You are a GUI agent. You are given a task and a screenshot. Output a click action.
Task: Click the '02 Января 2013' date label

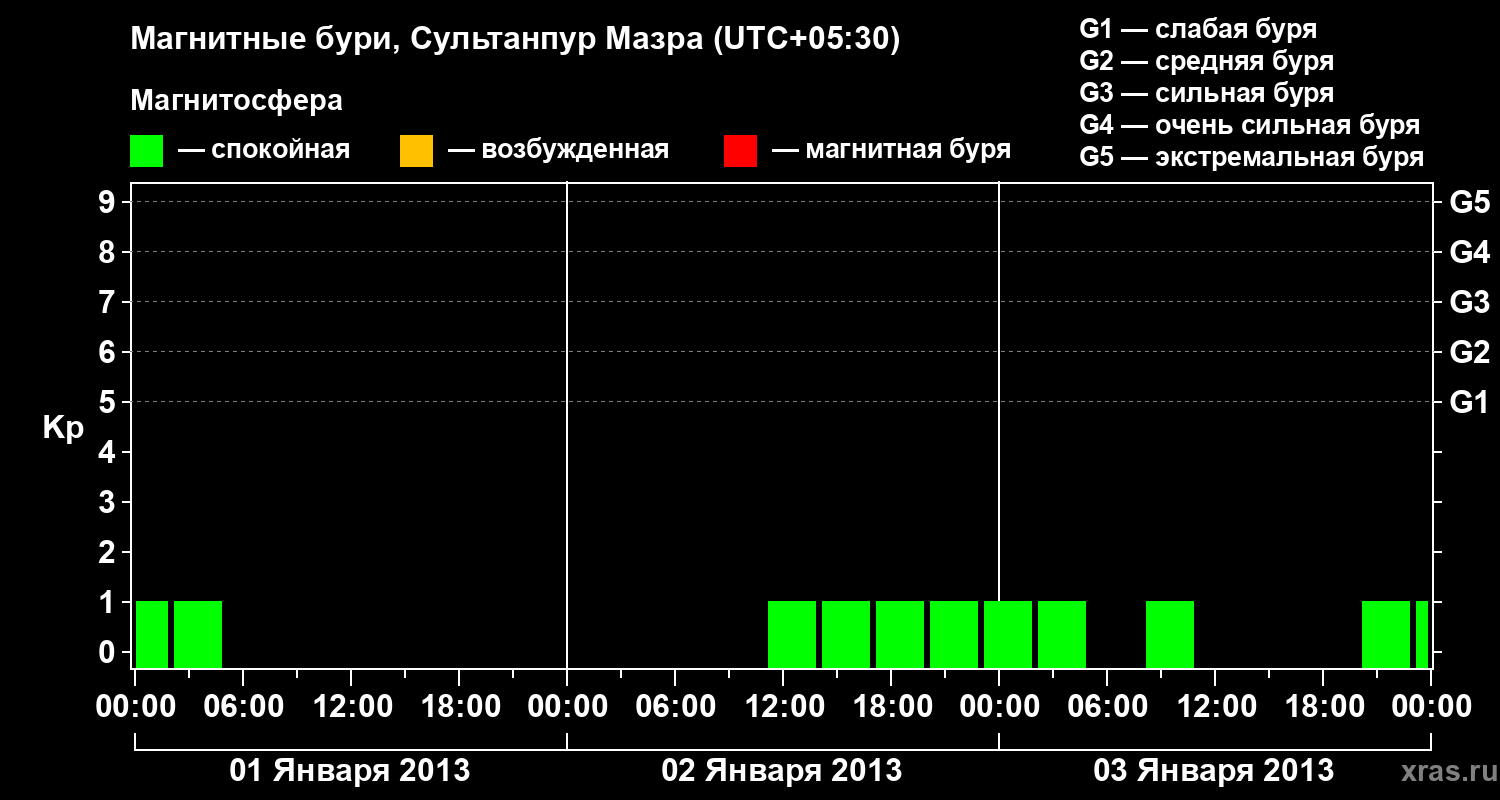782,771
